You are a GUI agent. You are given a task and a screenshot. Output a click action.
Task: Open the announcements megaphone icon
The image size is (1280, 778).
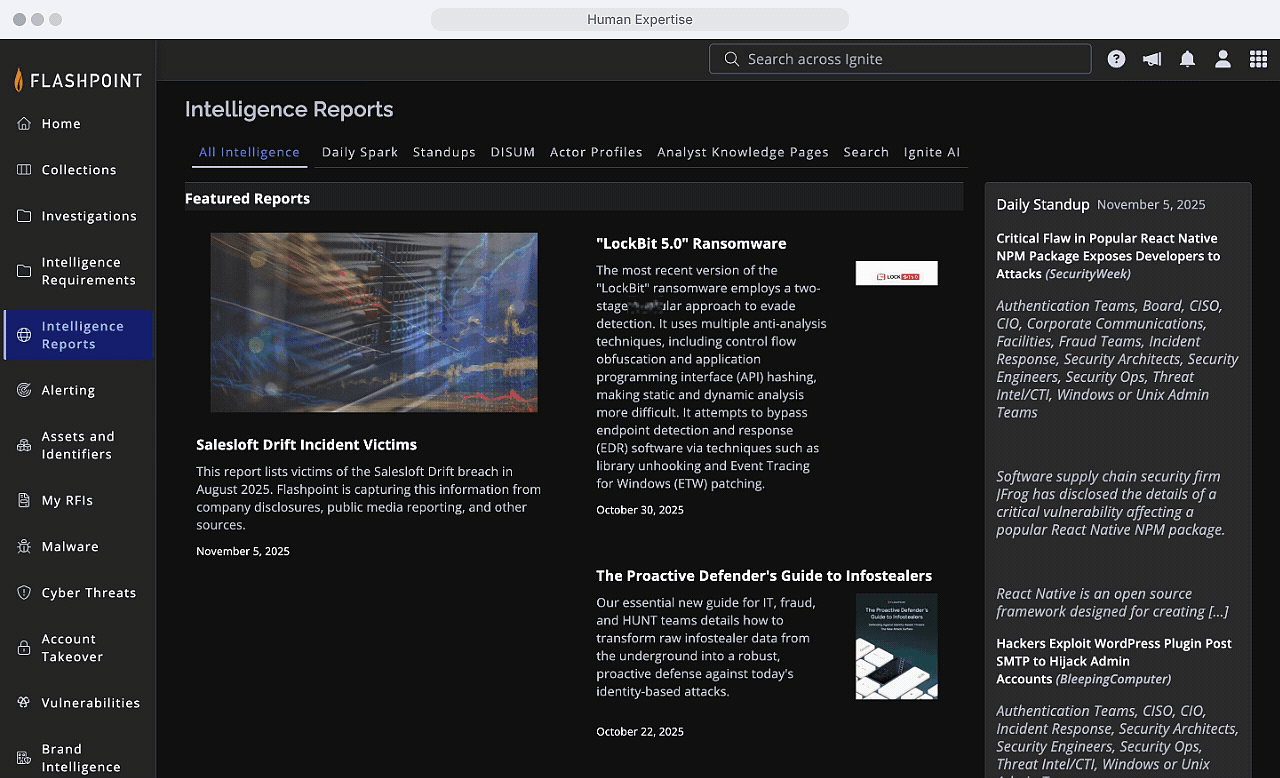pyautogui.click(x=1152, y=59)
